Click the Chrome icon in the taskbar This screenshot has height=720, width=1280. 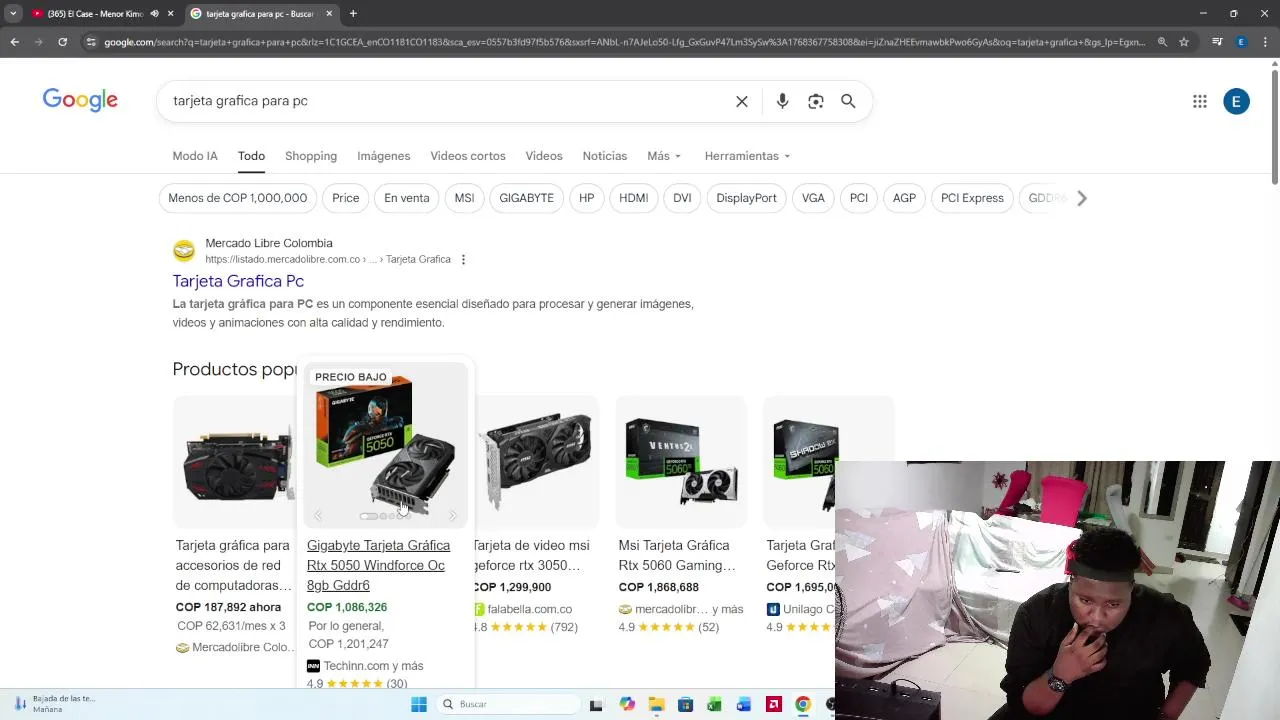coord(802,704)
